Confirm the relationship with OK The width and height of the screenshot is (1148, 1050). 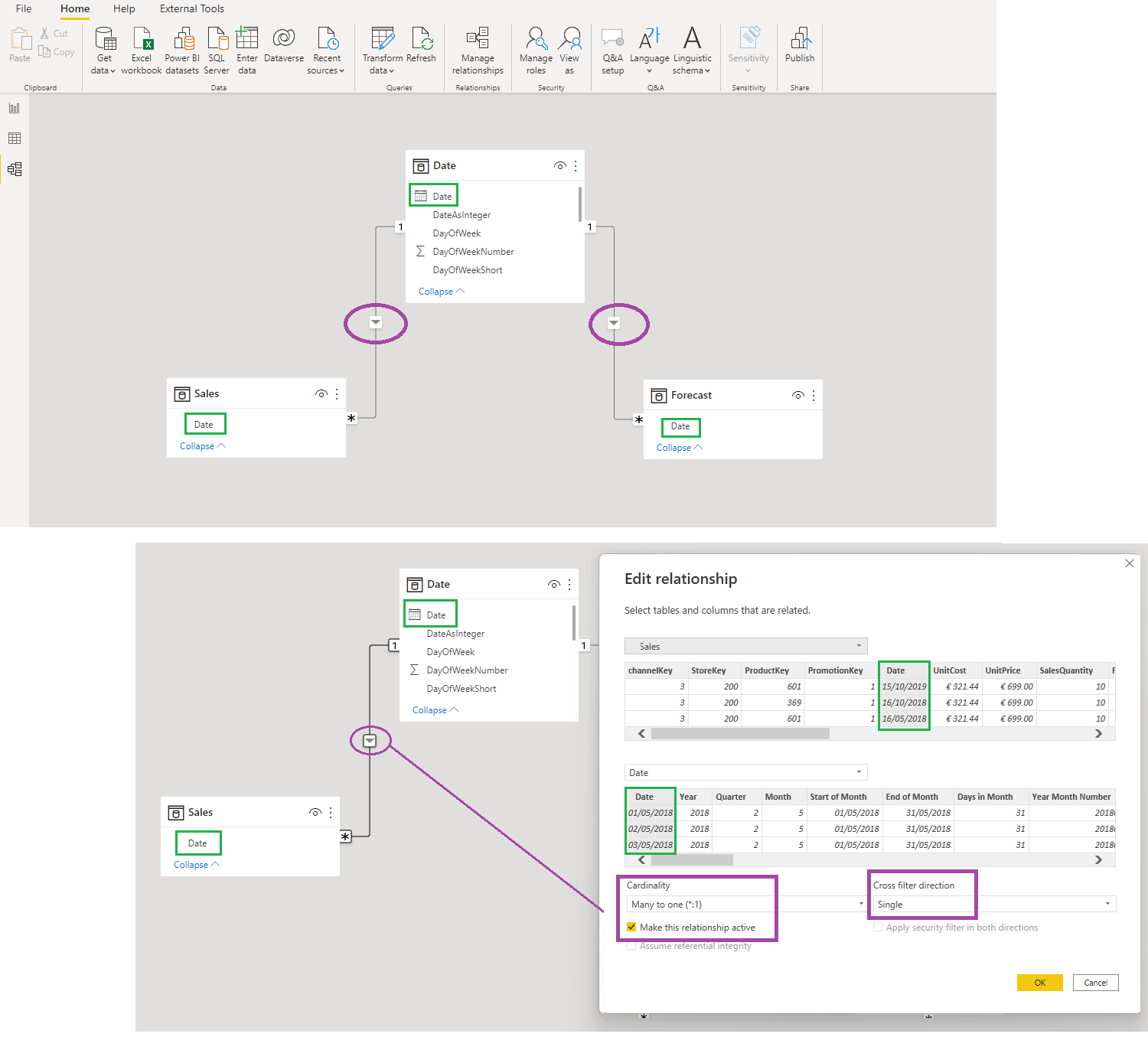tap(1040, 983)
